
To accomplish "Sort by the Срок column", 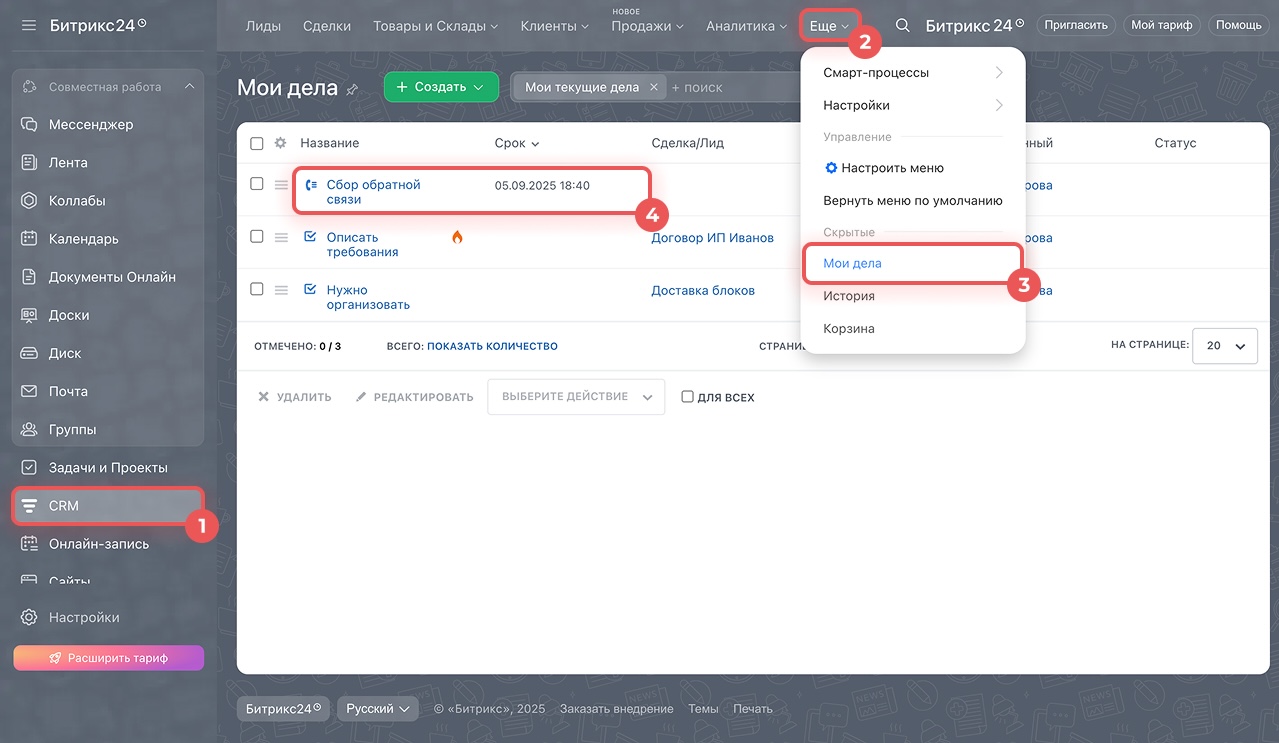I will click(517, 143).
